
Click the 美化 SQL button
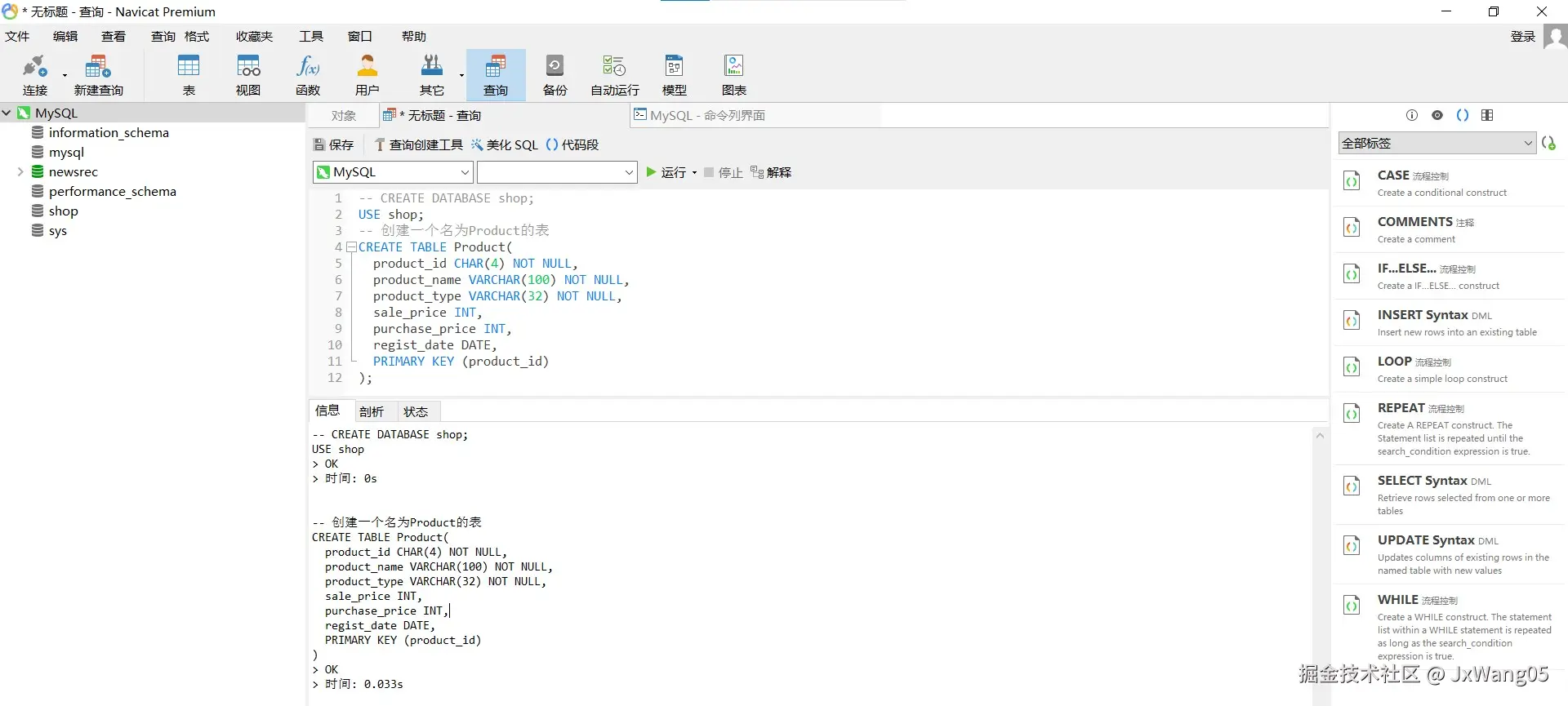505,145
